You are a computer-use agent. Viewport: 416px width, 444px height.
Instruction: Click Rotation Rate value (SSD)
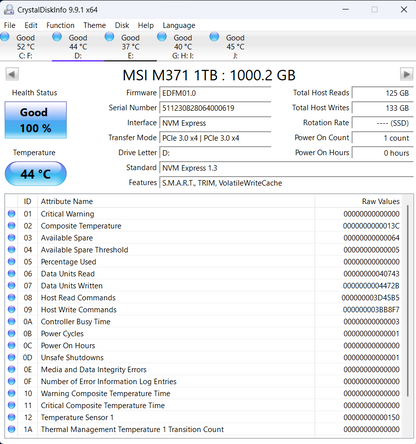(x=383, y=123)
